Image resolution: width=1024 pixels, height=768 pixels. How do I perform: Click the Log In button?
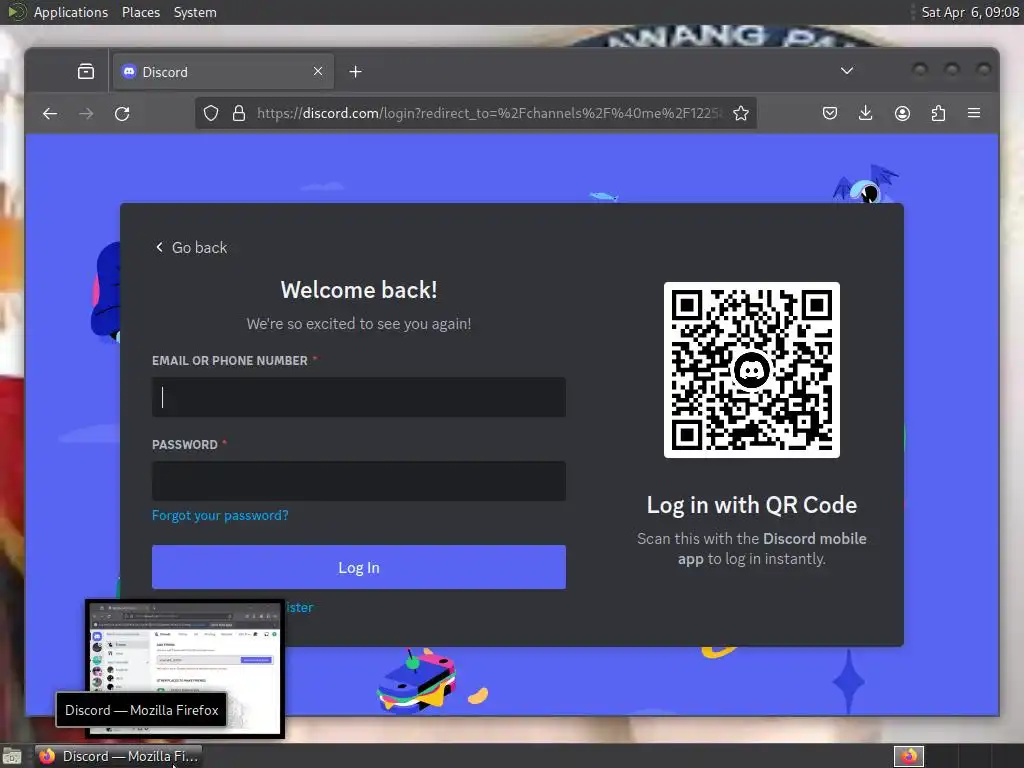click(x=359, y=568)
